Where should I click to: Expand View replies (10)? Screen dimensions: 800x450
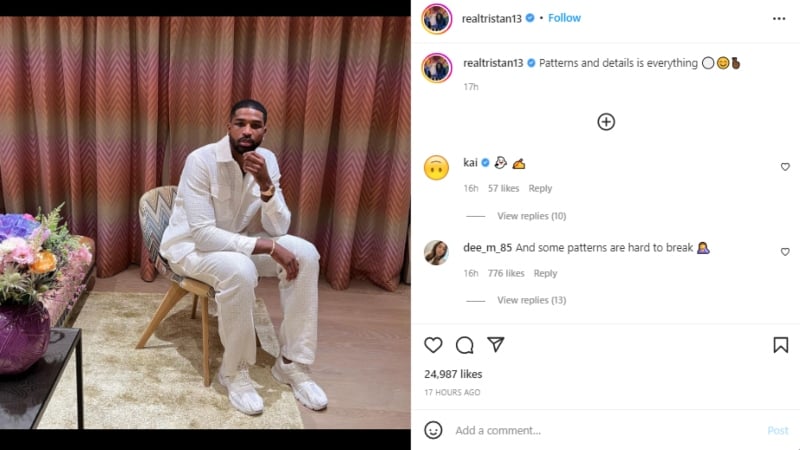531,216
